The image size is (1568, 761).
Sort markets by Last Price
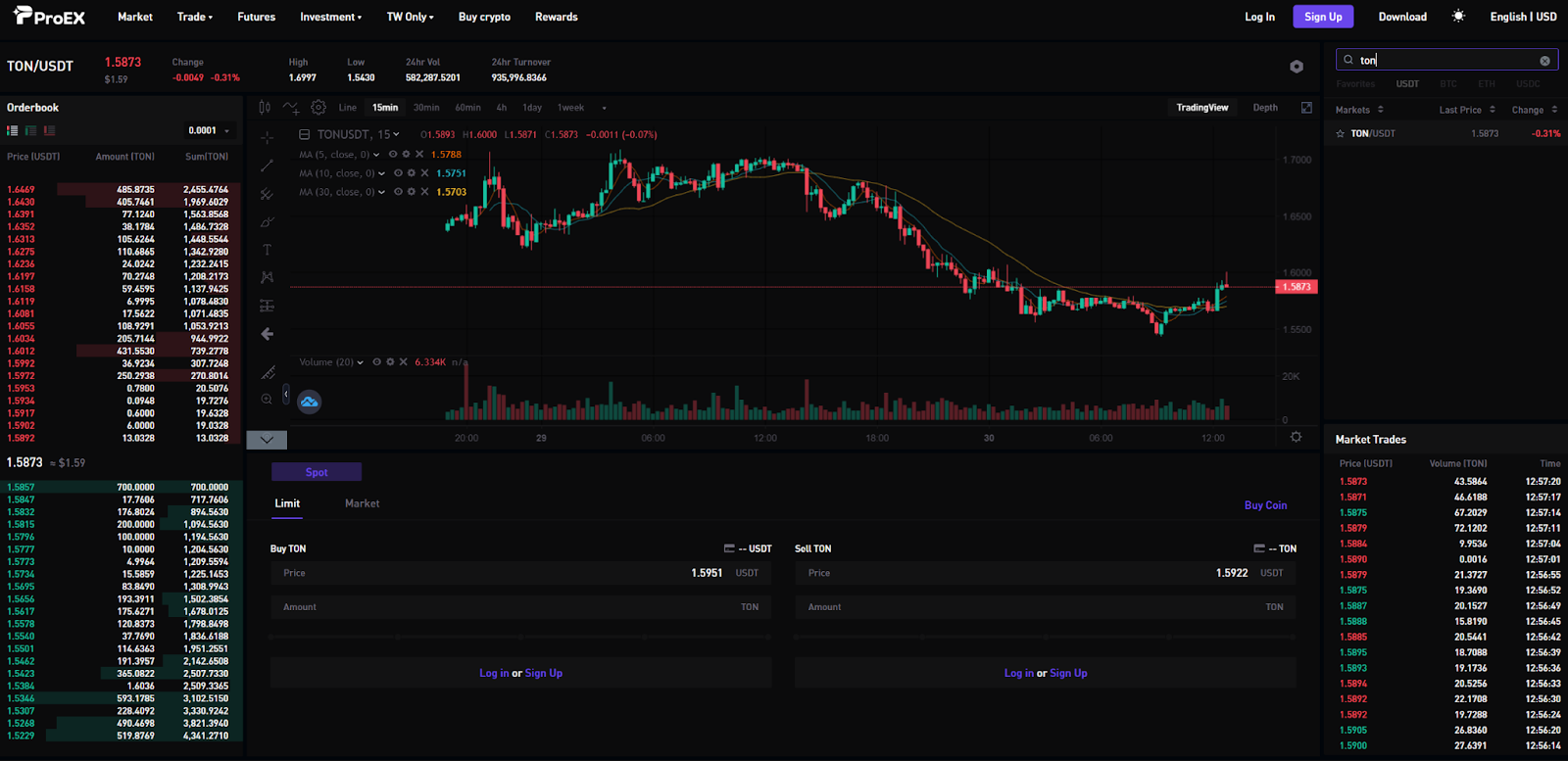click(1467, 110)
